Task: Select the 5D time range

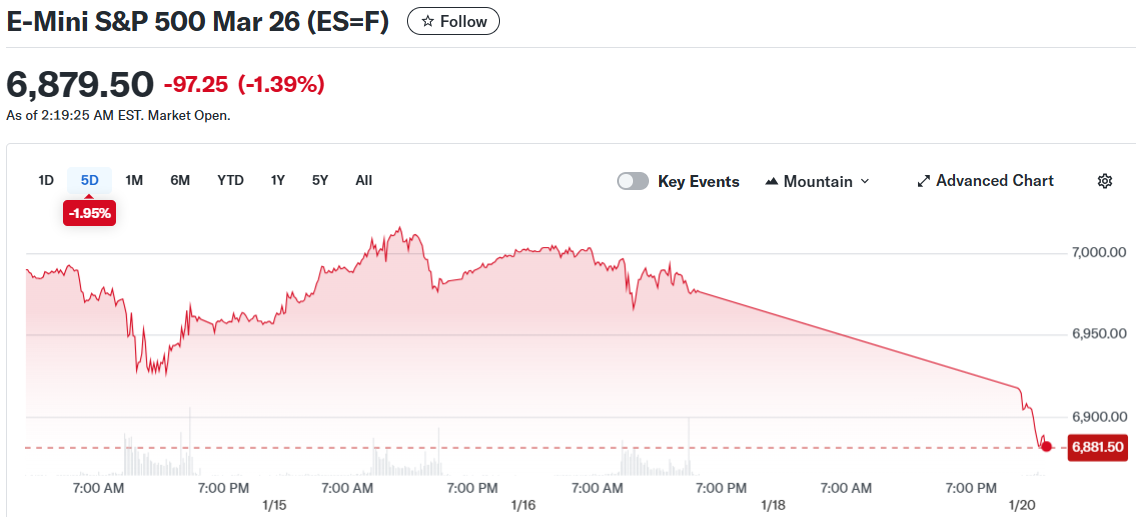Action: pos(90,180)
